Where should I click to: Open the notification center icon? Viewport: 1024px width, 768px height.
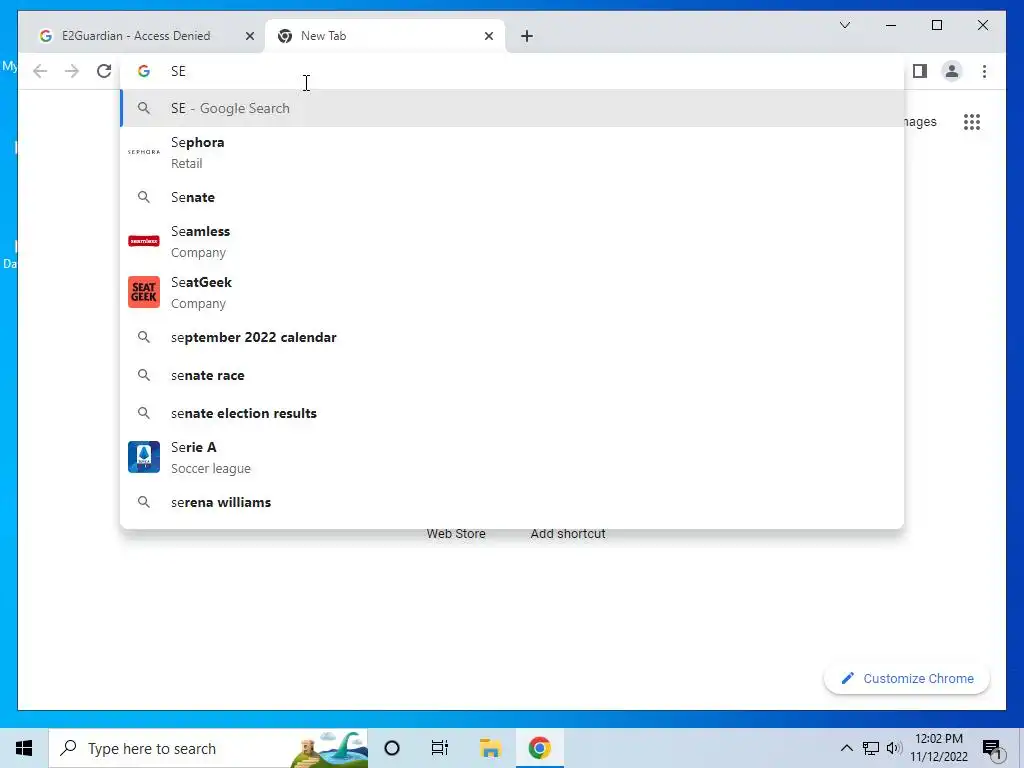point(993,749)
